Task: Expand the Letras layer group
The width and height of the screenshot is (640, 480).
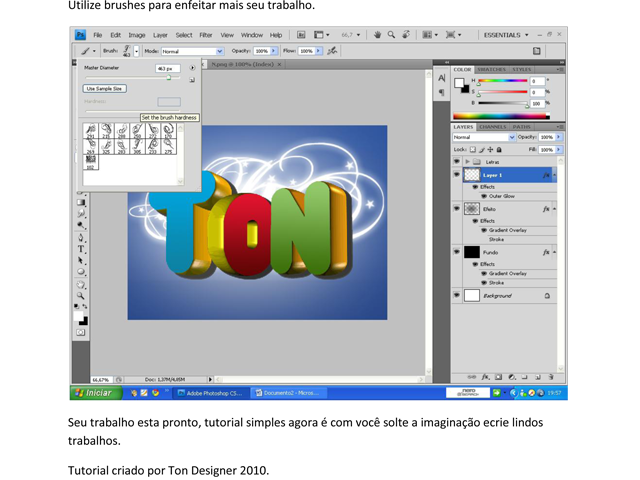Action: pyautogui.click(x=467, y=161)
